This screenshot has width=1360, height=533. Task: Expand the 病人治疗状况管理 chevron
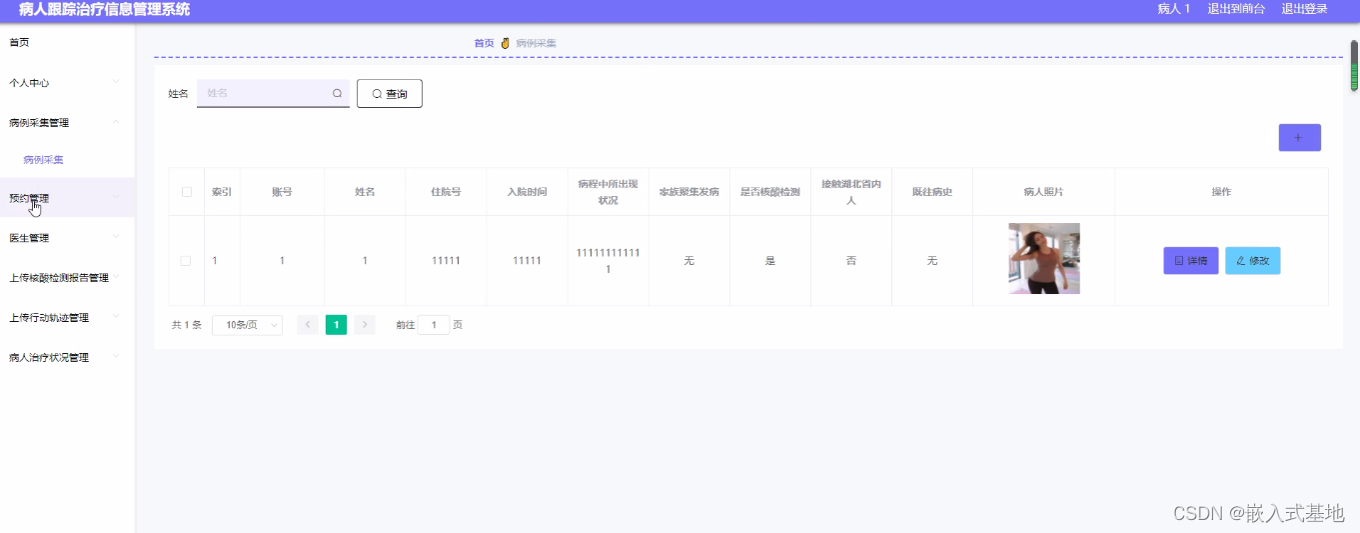coord(116,357)
